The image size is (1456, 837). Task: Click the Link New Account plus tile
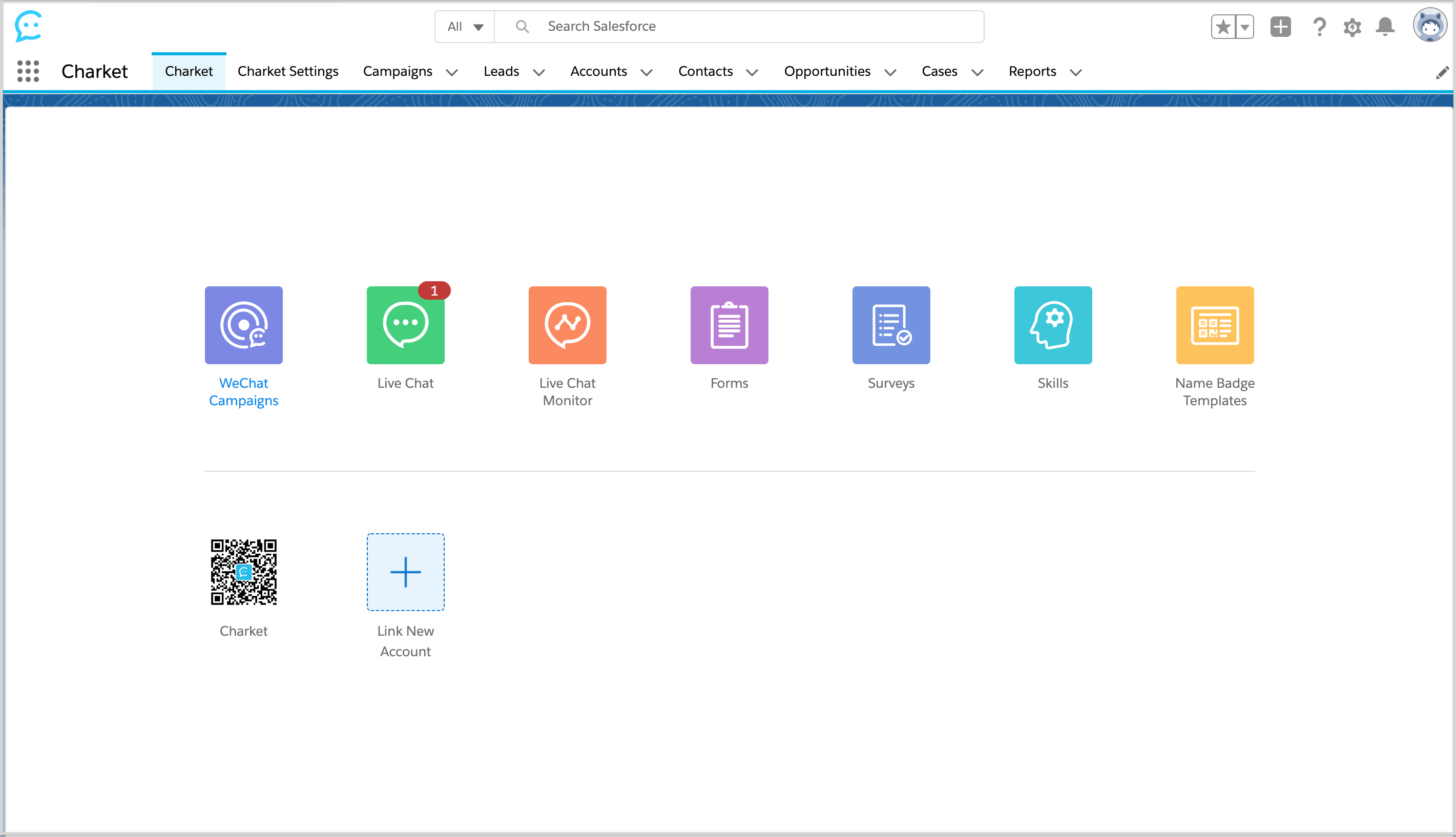[405, 572]
